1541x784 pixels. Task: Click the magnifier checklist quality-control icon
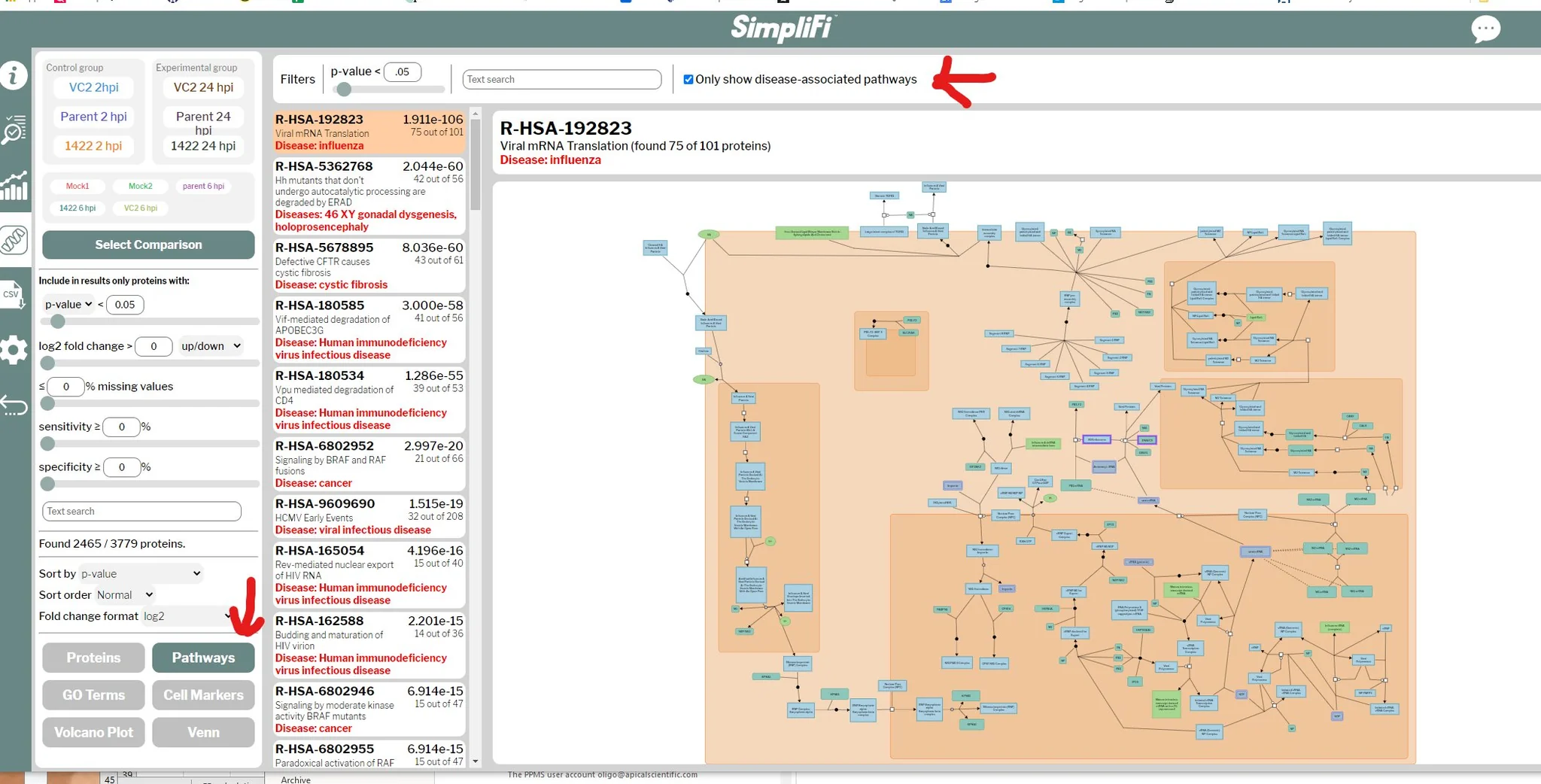coord(14,129)
